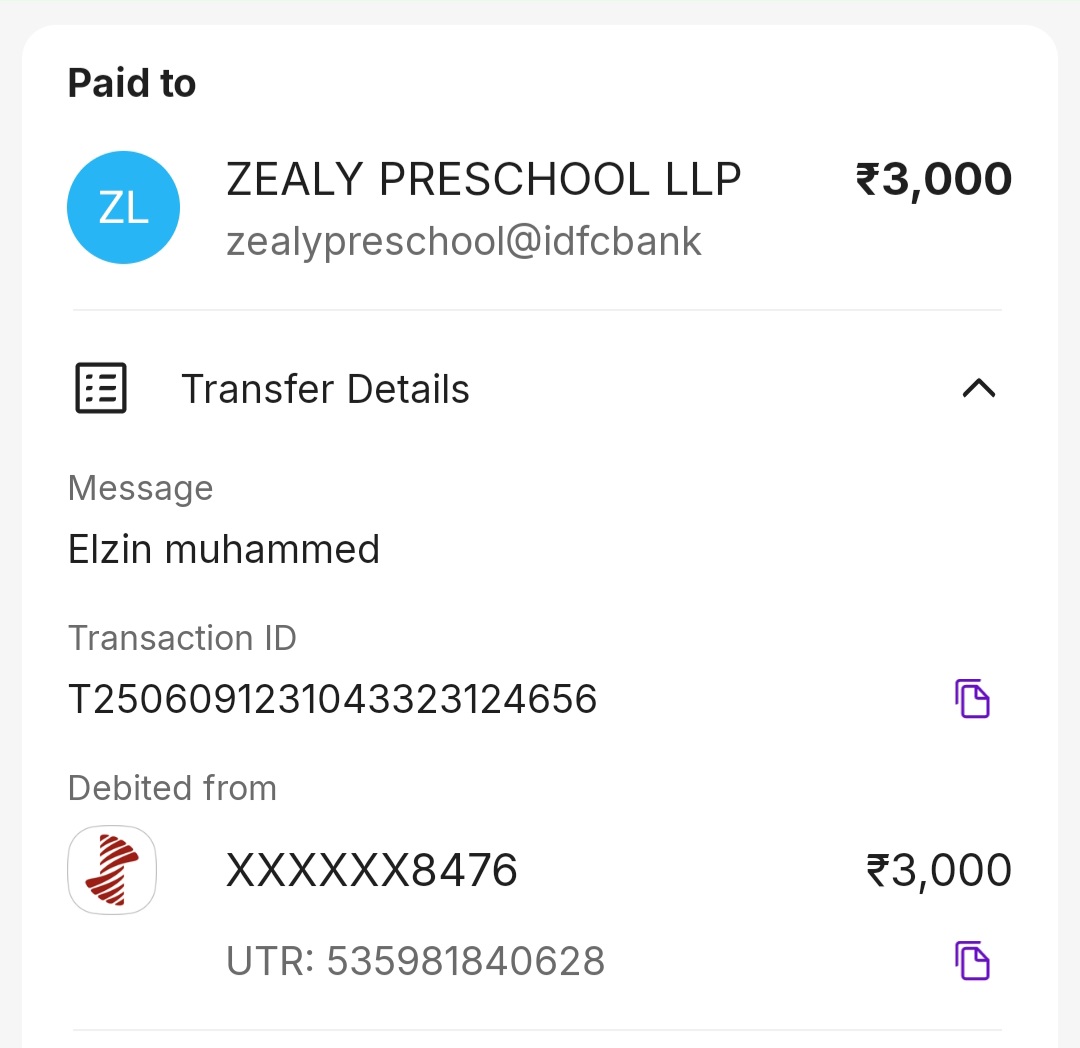1080x1048 pixels.
Task: Open the ZEALY PRESCHOOL LLP recipient name
Action: (x=484, y=180)
